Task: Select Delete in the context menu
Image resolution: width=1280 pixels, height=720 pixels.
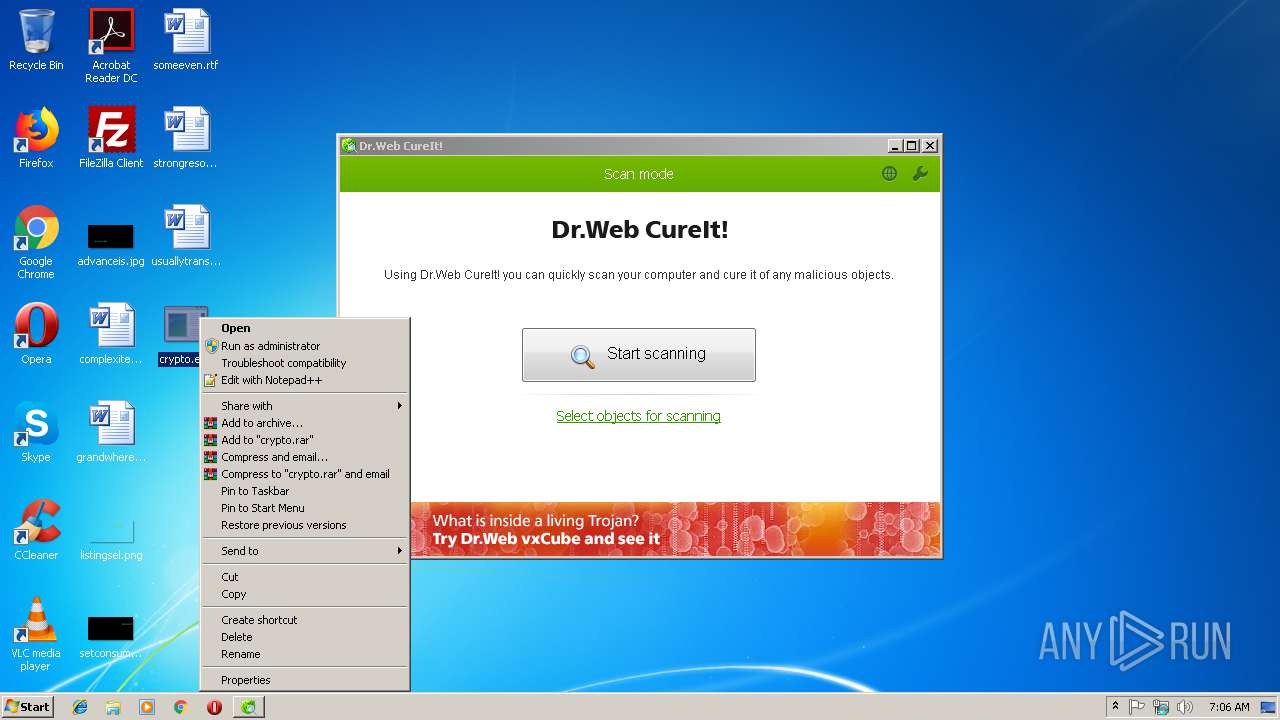Action: 305,637
